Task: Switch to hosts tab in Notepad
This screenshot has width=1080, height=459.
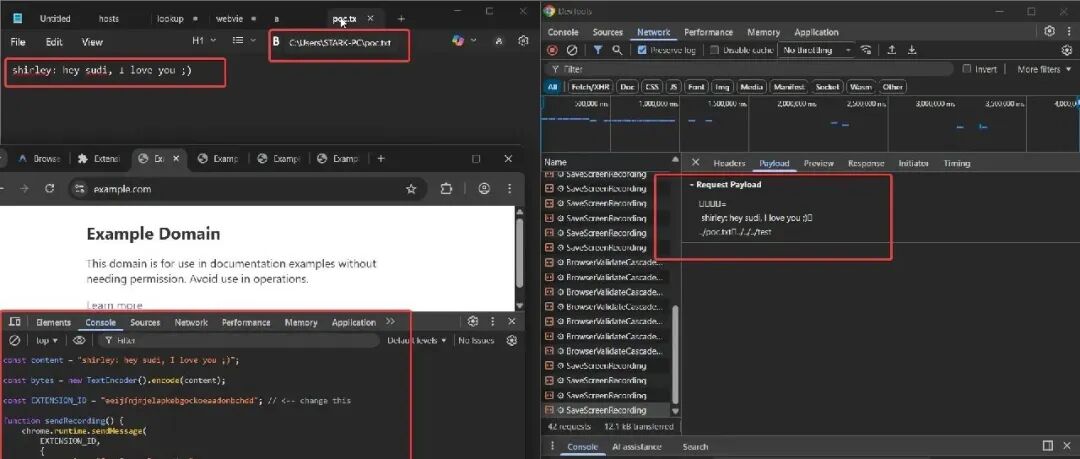Action: [x=109, y=19]
